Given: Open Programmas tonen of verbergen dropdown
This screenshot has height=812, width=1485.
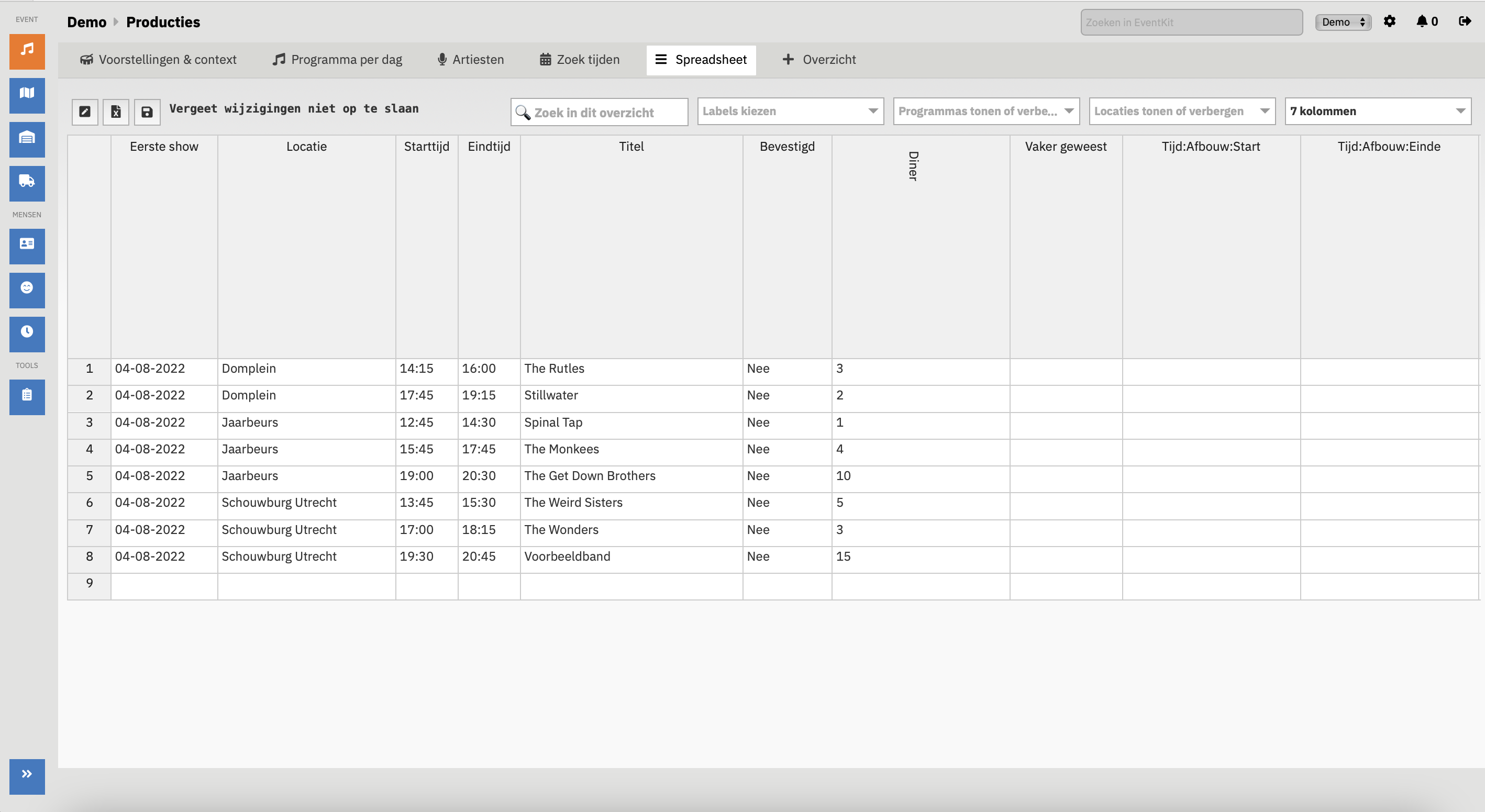Looking at the screenshot, I should tap(987, 111).
